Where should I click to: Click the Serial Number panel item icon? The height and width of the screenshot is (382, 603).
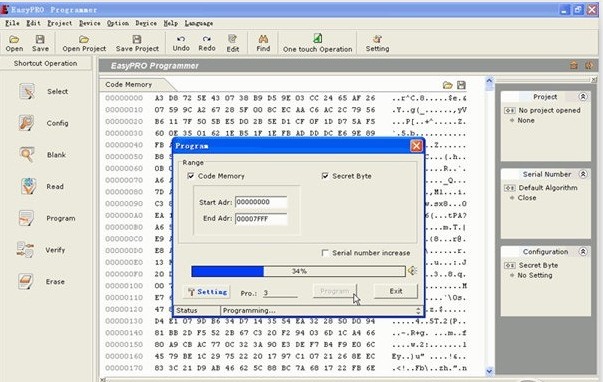(510, 188)
